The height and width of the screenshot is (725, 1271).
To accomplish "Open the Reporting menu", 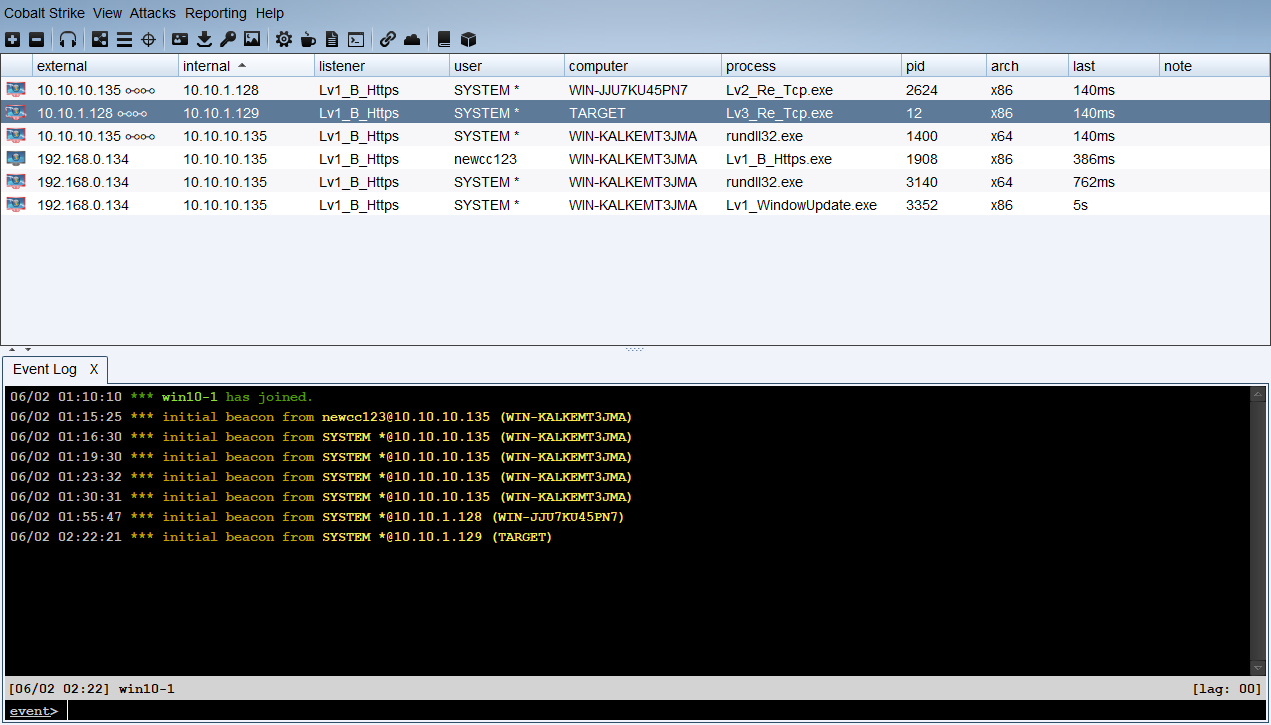I will point(216,13).
